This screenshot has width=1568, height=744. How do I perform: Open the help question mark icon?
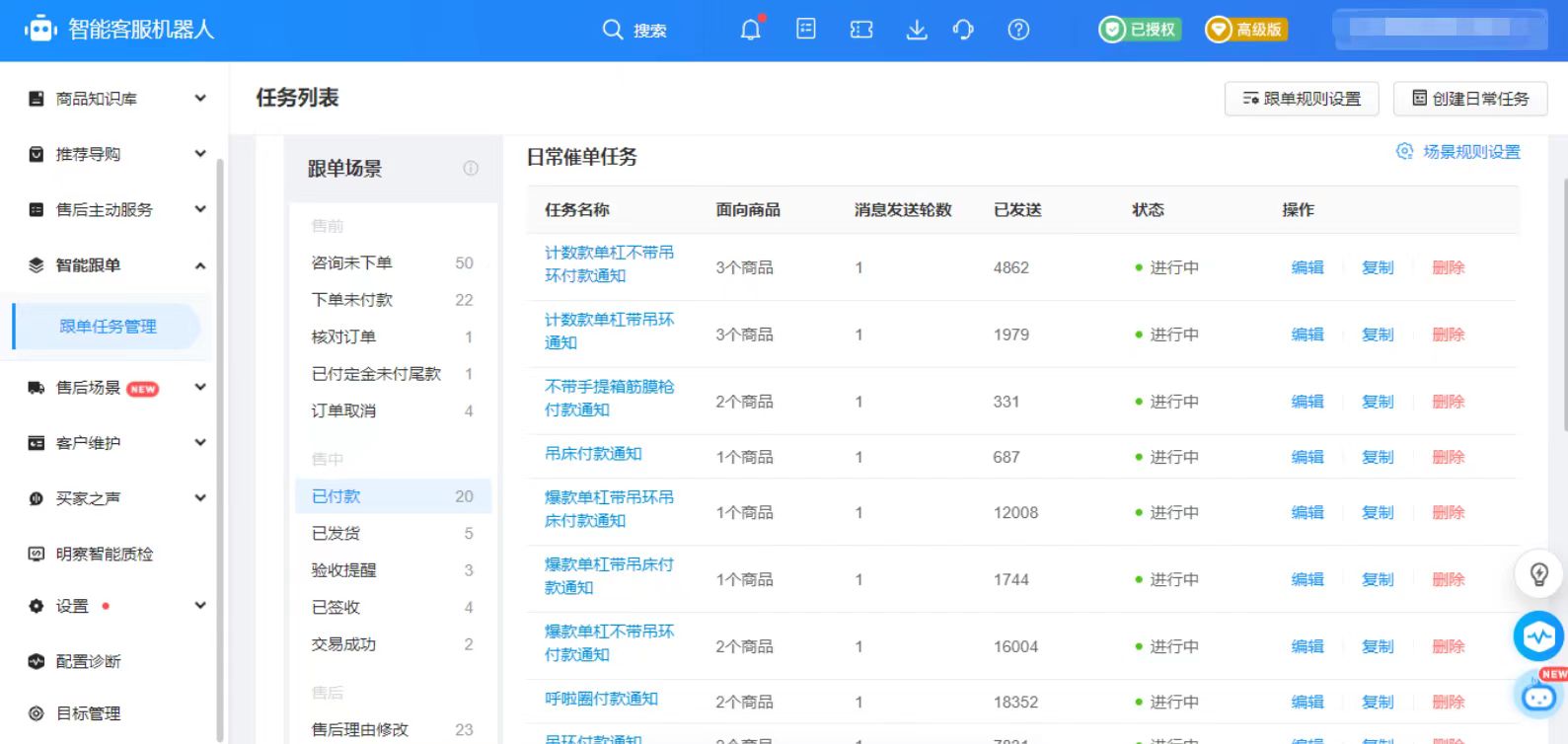[x=1018, y=30]
